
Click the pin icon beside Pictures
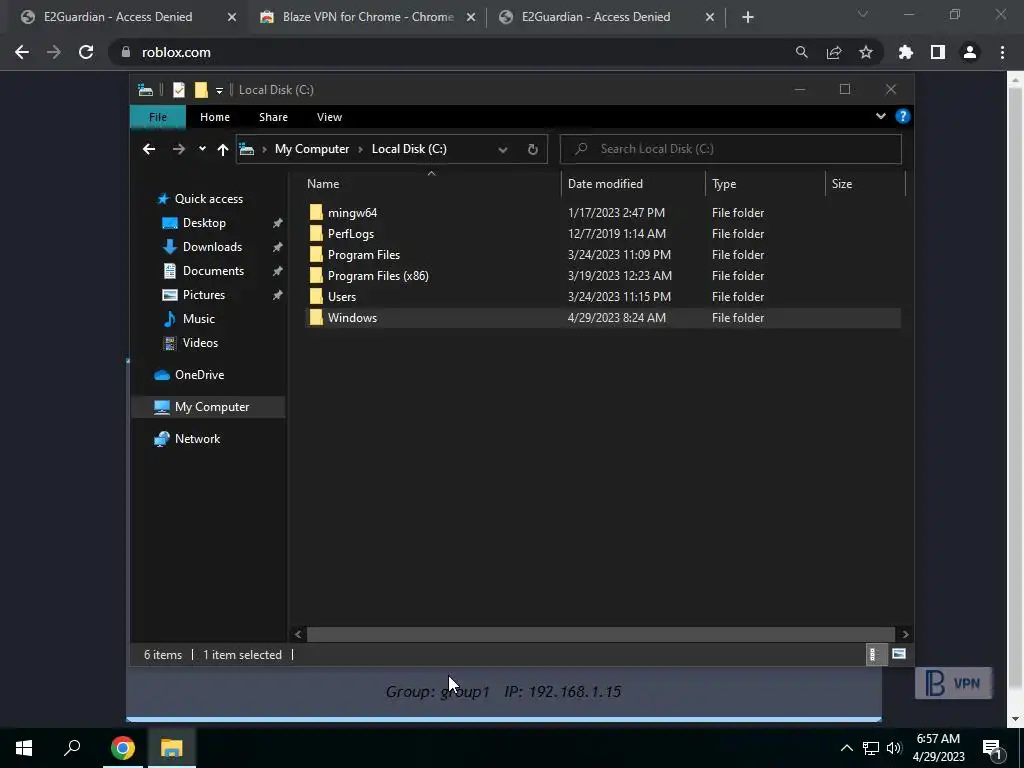[x=278, y=295]
